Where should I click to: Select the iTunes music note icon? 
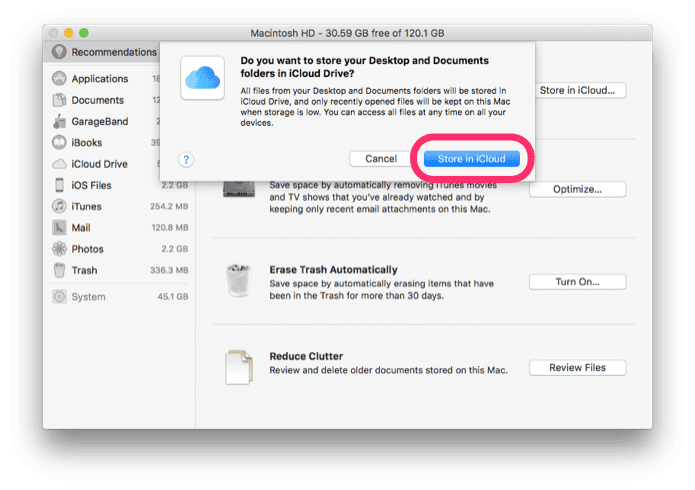click(59, 206)
